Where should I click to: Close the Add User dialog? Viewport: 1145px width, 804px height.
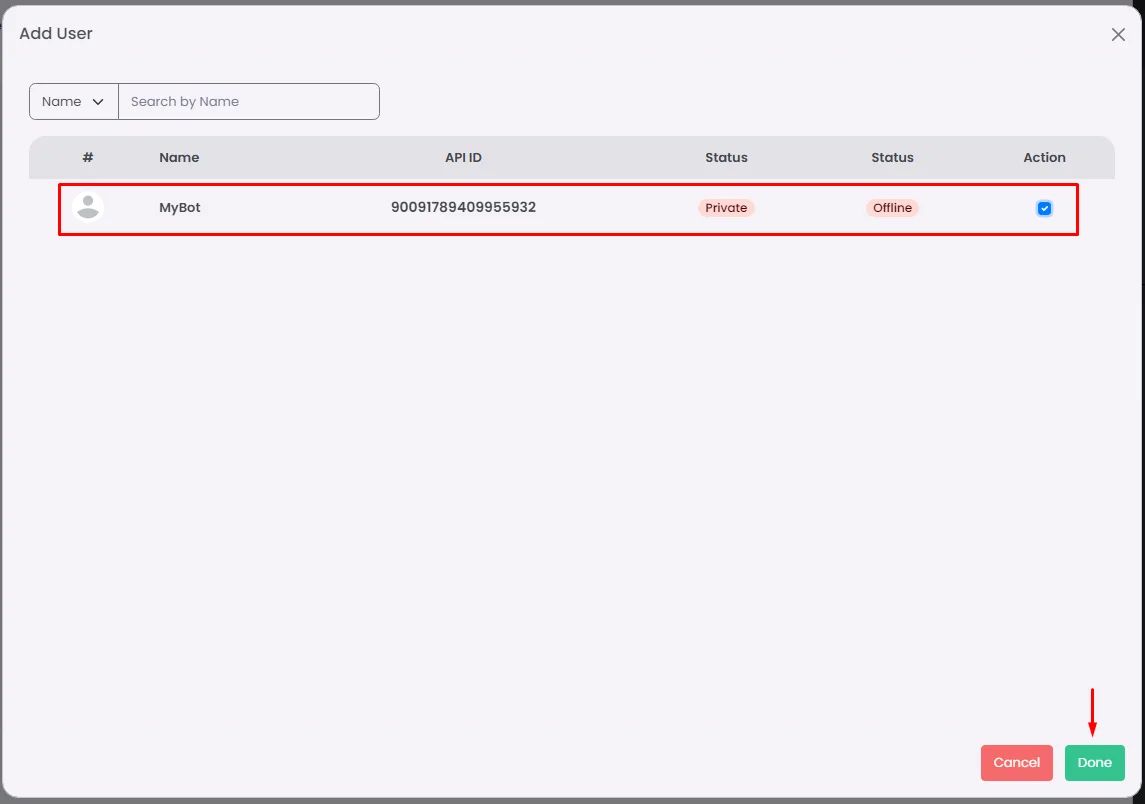point(1117,34)
